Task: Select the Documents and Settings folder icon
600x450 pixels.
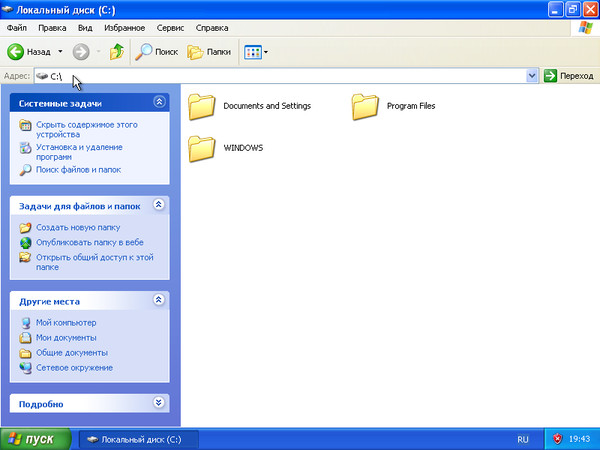Action: tap(201, 107)
